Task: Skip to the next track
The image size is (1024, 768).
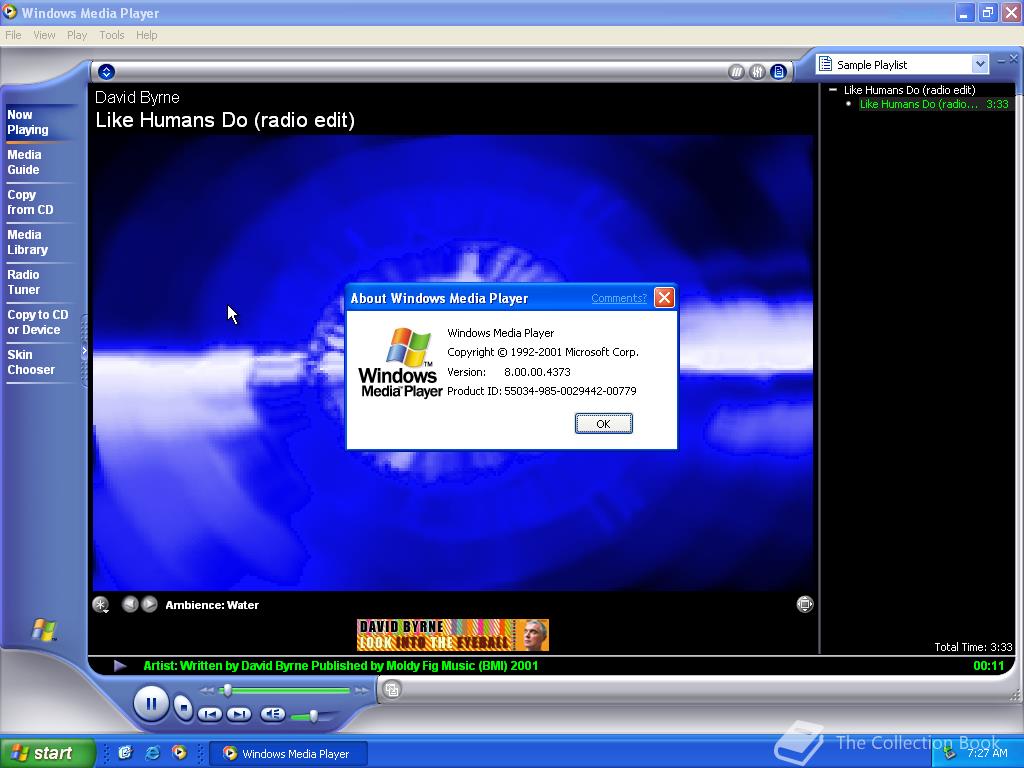Action: 238,714
